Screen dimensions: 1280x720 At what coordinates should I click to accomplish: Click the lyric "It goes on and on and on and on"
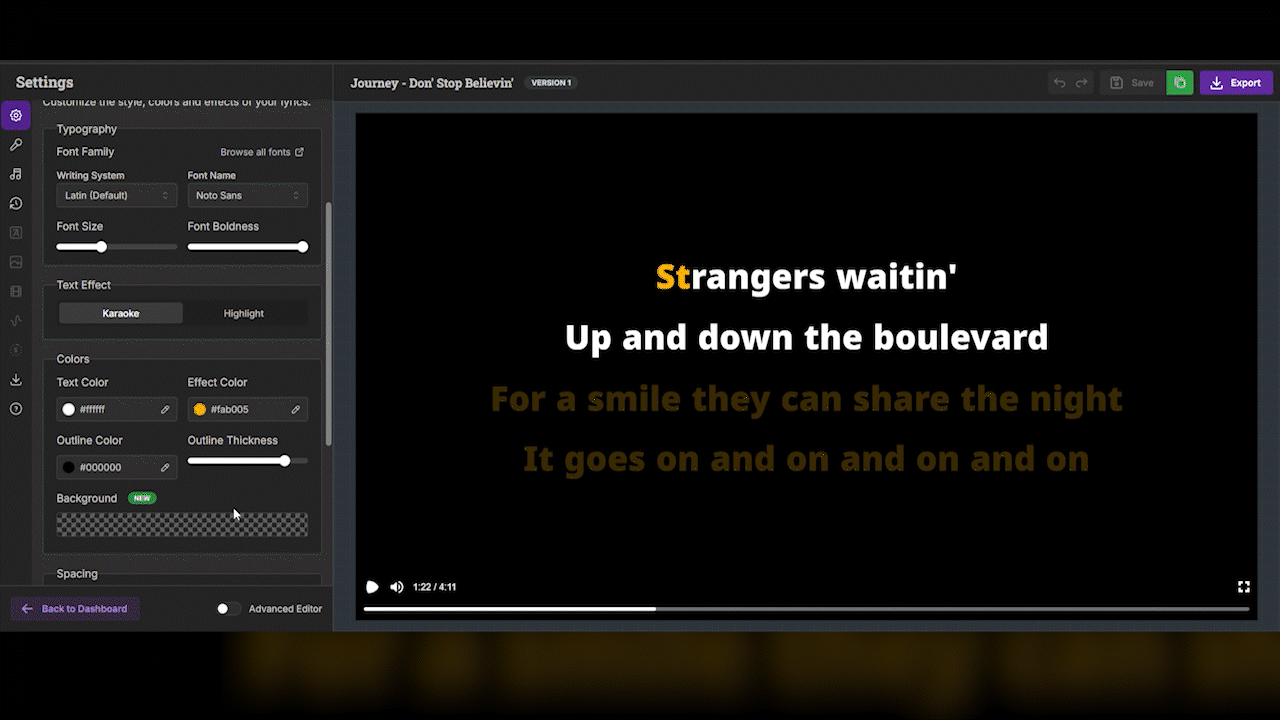806,459
